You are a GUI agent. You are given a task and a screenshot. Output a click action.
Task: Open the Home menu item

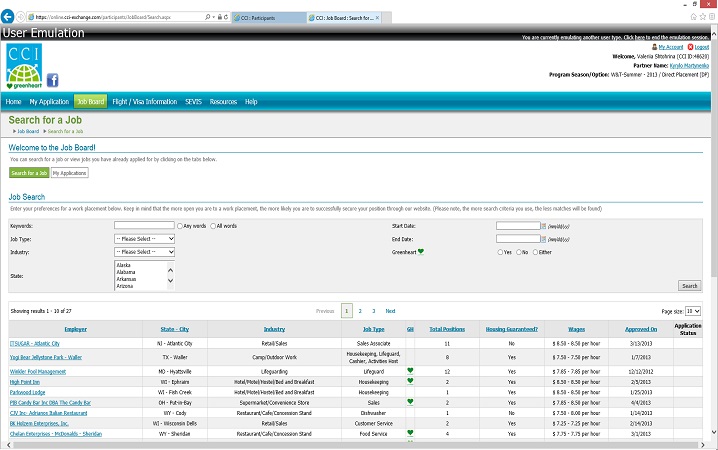(x=13, y=102)
